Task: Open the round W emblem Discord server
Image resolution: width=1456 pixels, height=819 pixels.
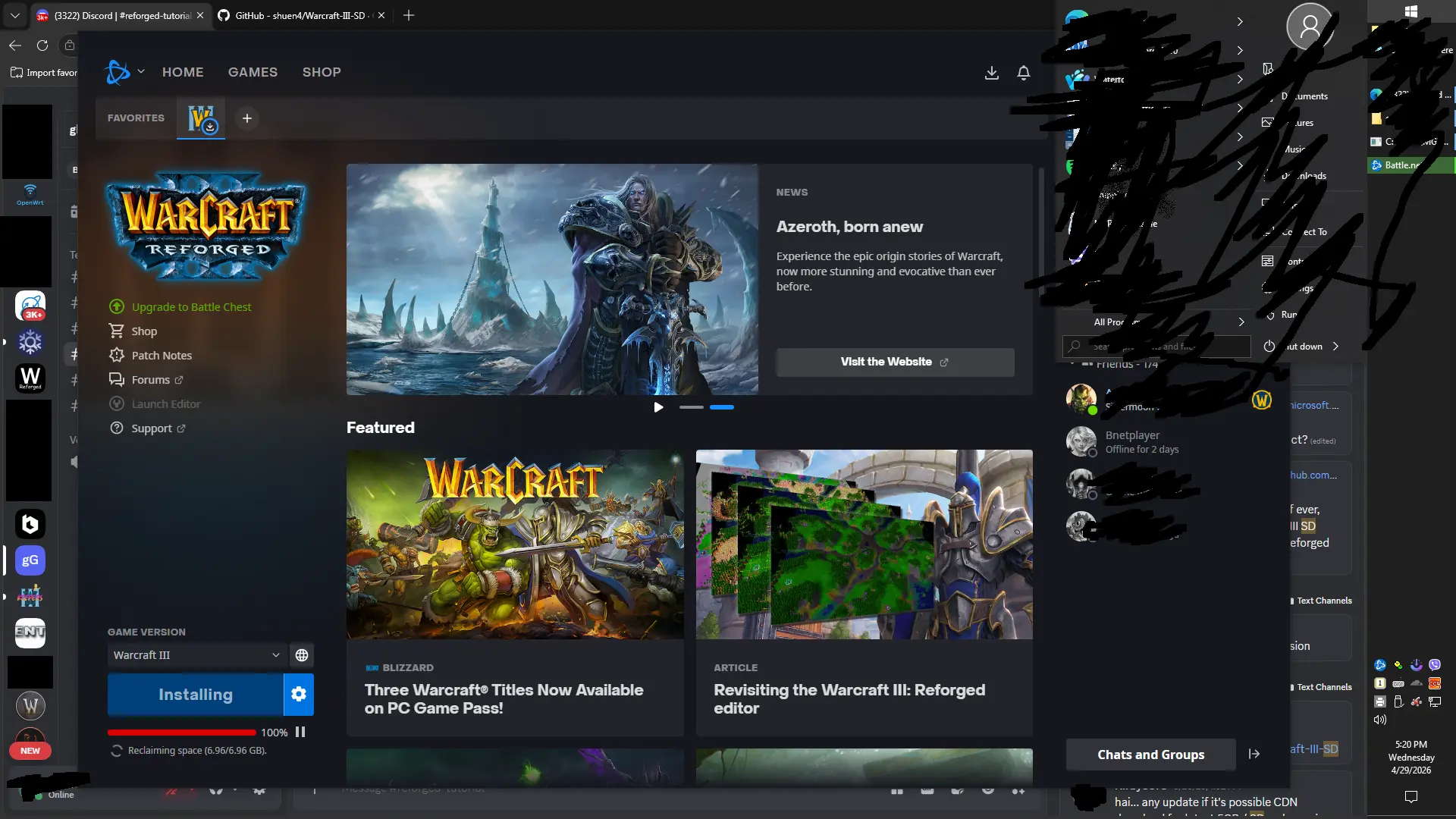Action: click(x=30, y=706)
